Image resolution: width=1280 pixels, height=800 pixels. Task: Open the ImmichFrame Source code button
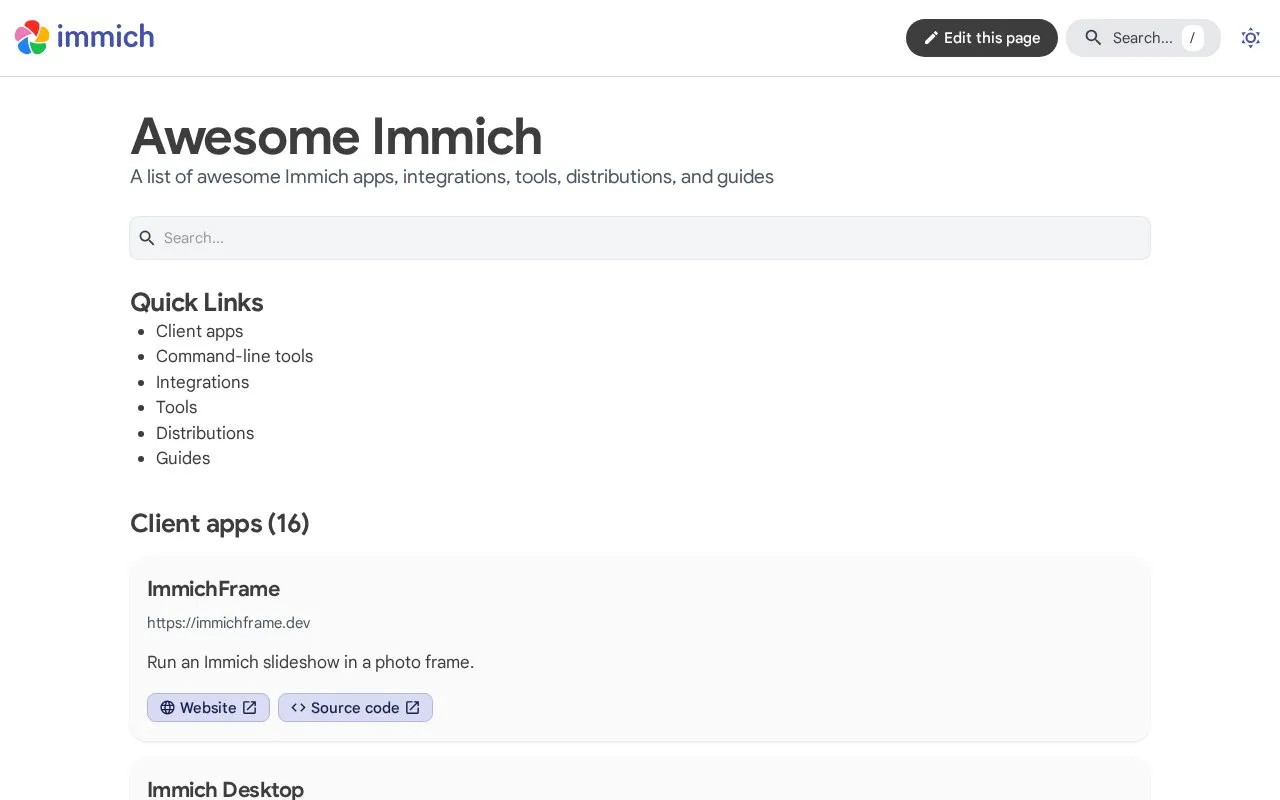click(x=355, y=708)
